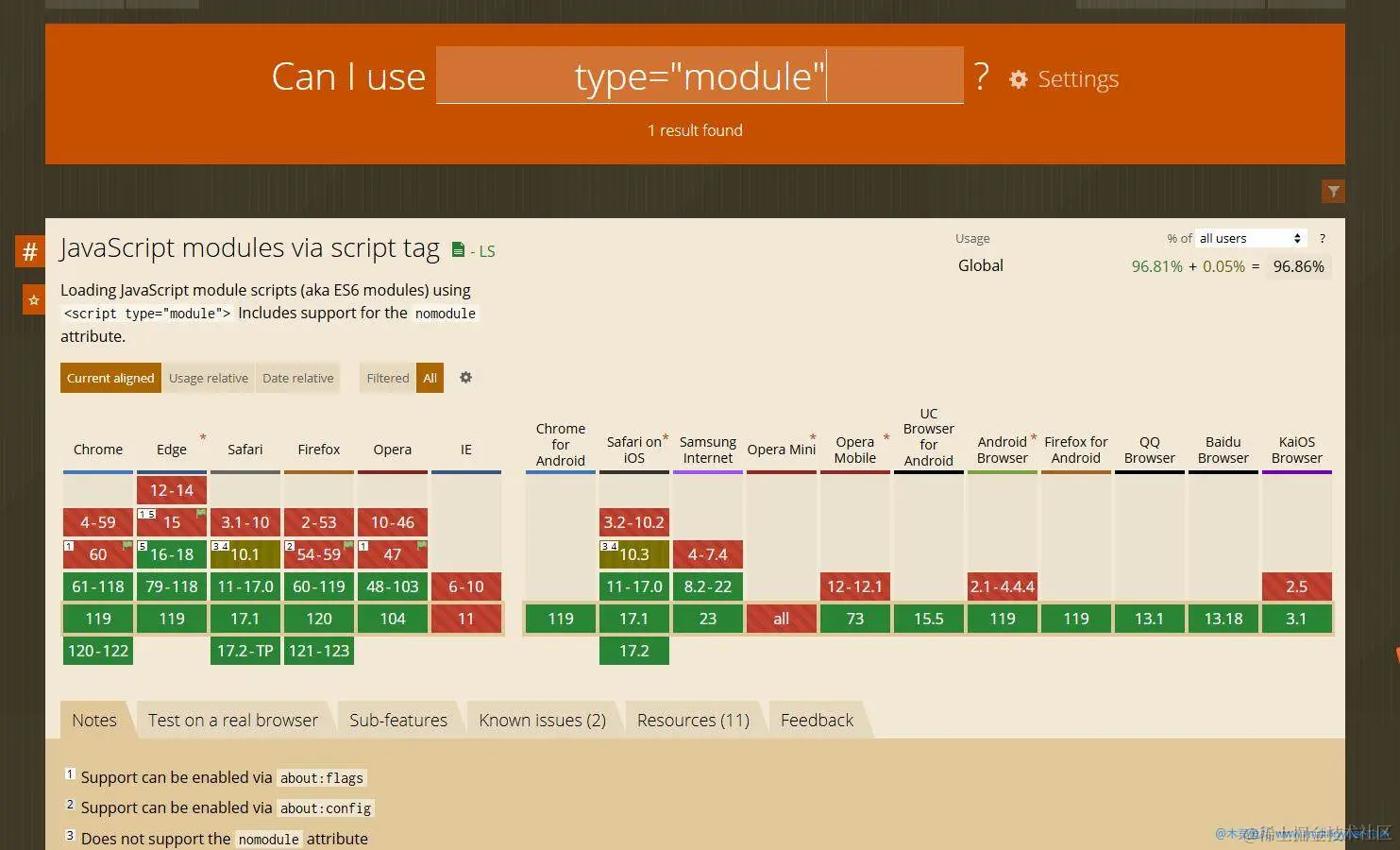Viewport: 1400px width, 850px height.
Task: Open the LS spec document icon
Action: (458, 250)
